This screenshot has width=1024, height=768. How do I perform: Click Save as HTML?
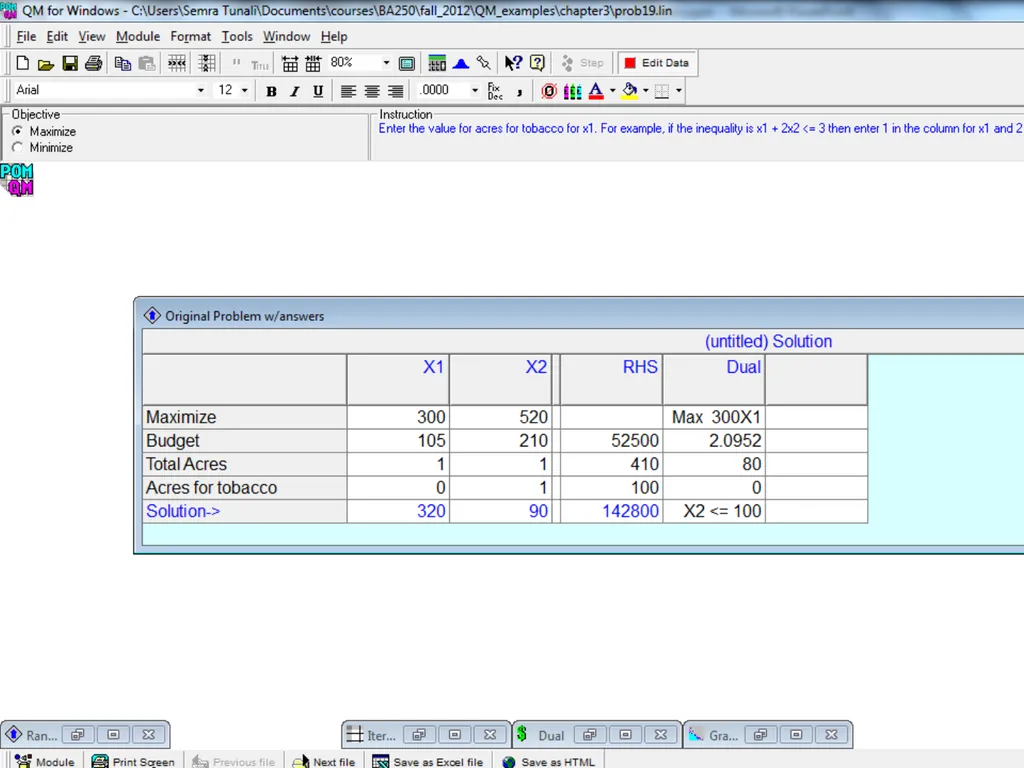pyautogui.click(x=549, y=761)
